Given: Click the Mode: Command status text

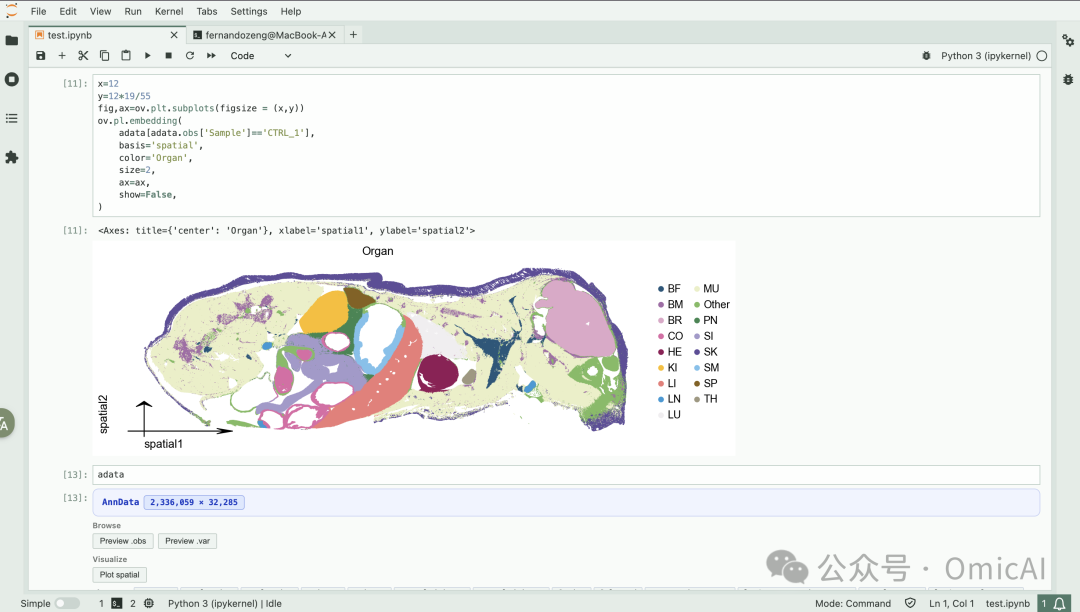Looking at the screenshot, I should pos(853,604).
